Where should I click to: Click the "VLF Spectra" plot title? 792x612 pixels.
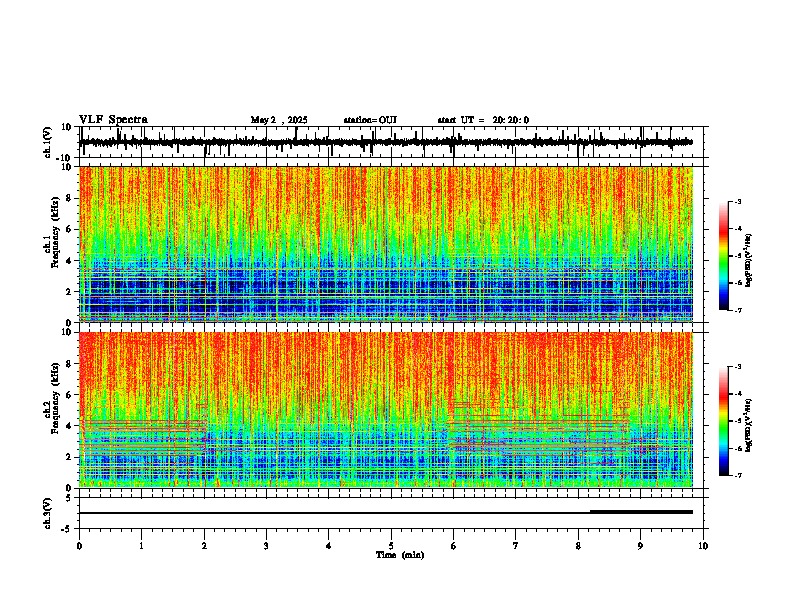tap(113, 120)
